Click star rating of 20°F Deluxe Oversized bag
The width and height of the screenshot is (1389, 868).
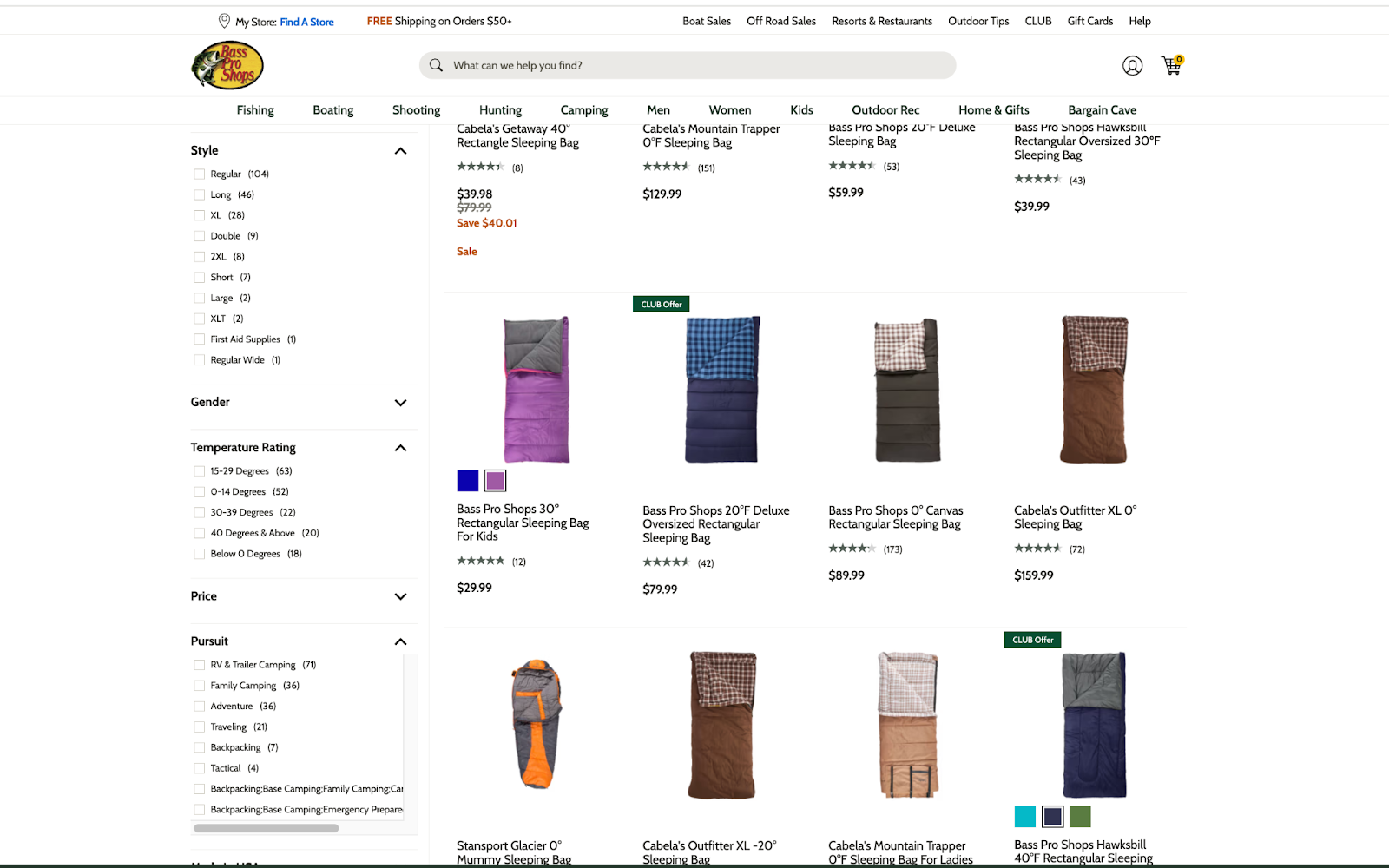pos(666,562)
